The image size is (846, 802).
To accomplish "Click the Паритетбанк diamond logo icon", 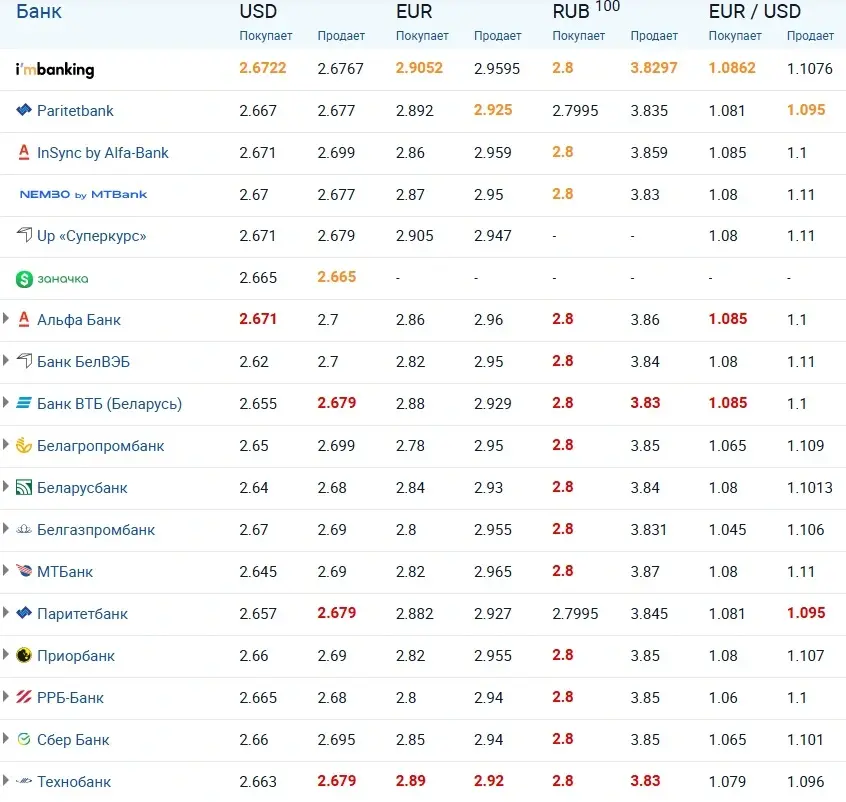I will pyautogui.click(x=24, y=613).
